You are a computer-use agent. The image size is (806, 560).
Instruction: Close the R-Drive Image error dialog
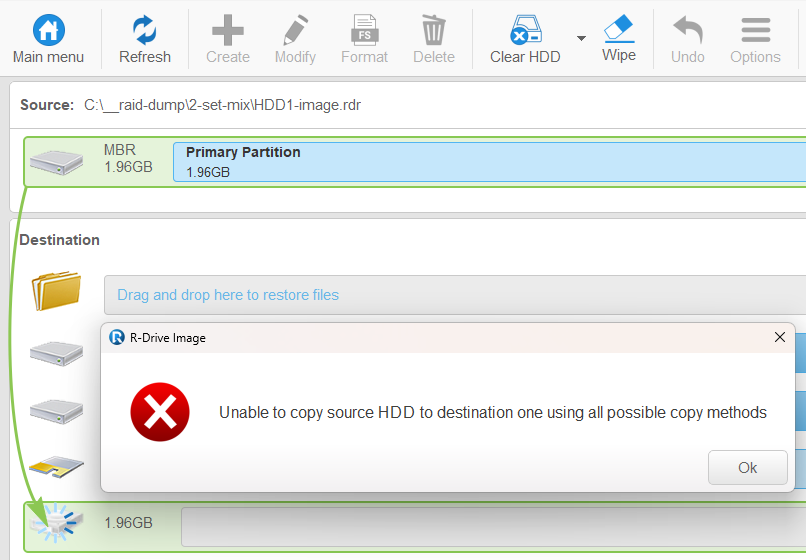coord(780,337)
